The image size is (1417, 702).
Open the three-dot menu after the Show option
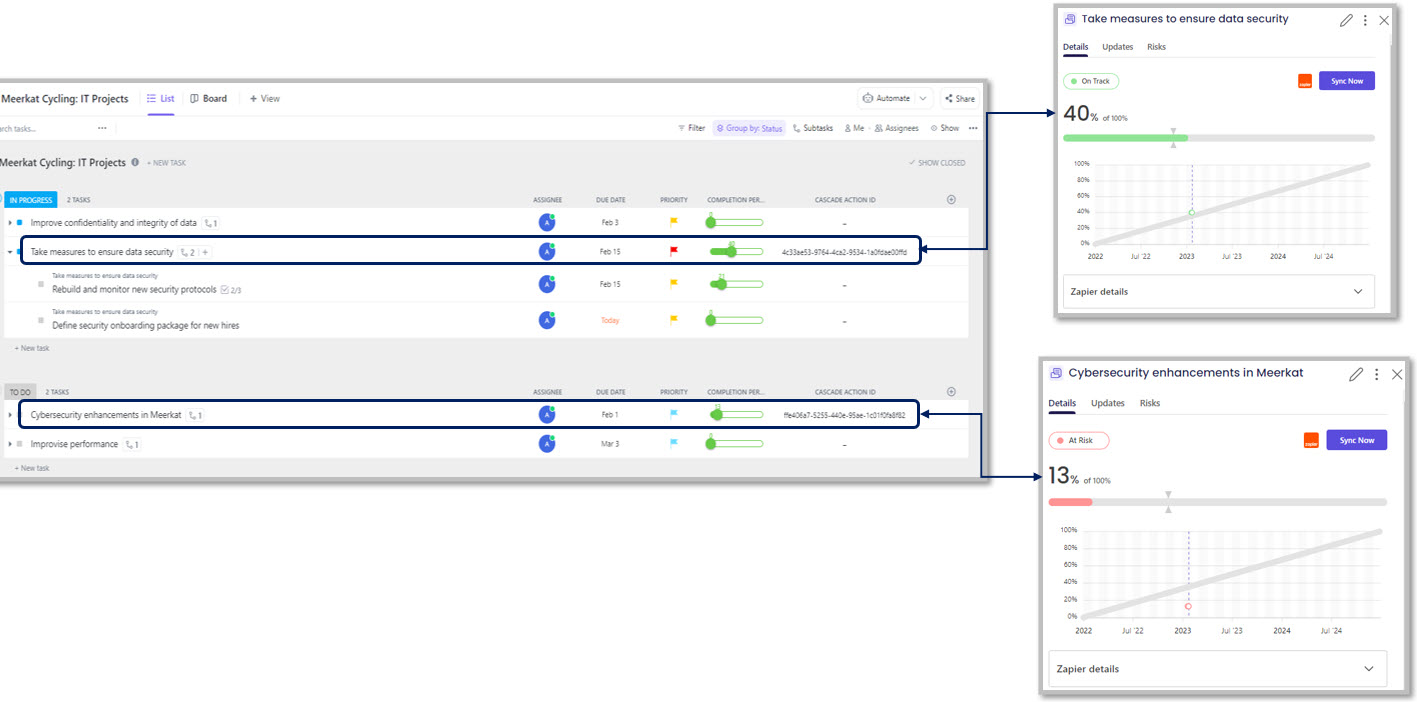[x=973, y=128]
